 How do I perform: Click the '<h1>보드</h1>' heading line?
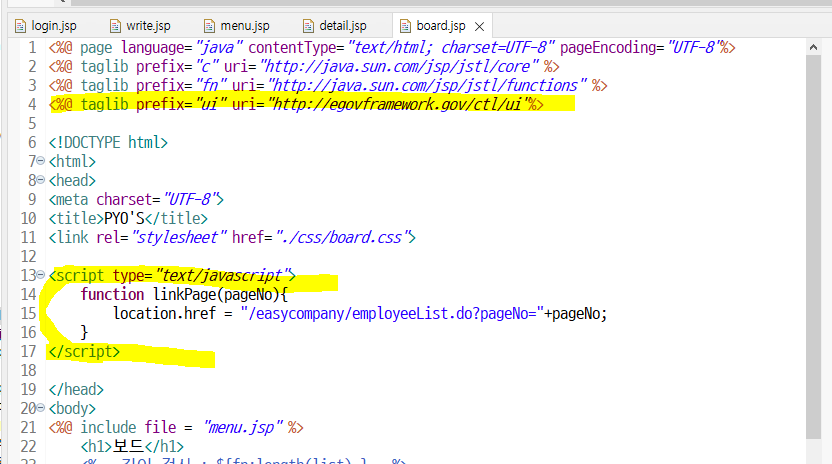(132, 446)
